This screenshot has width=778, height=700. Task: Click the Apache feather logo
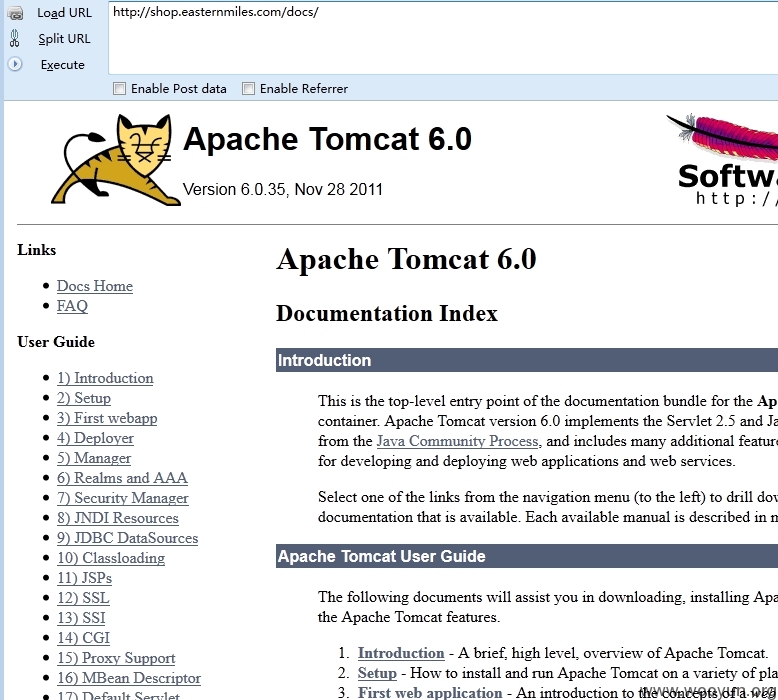click(721, 136)
